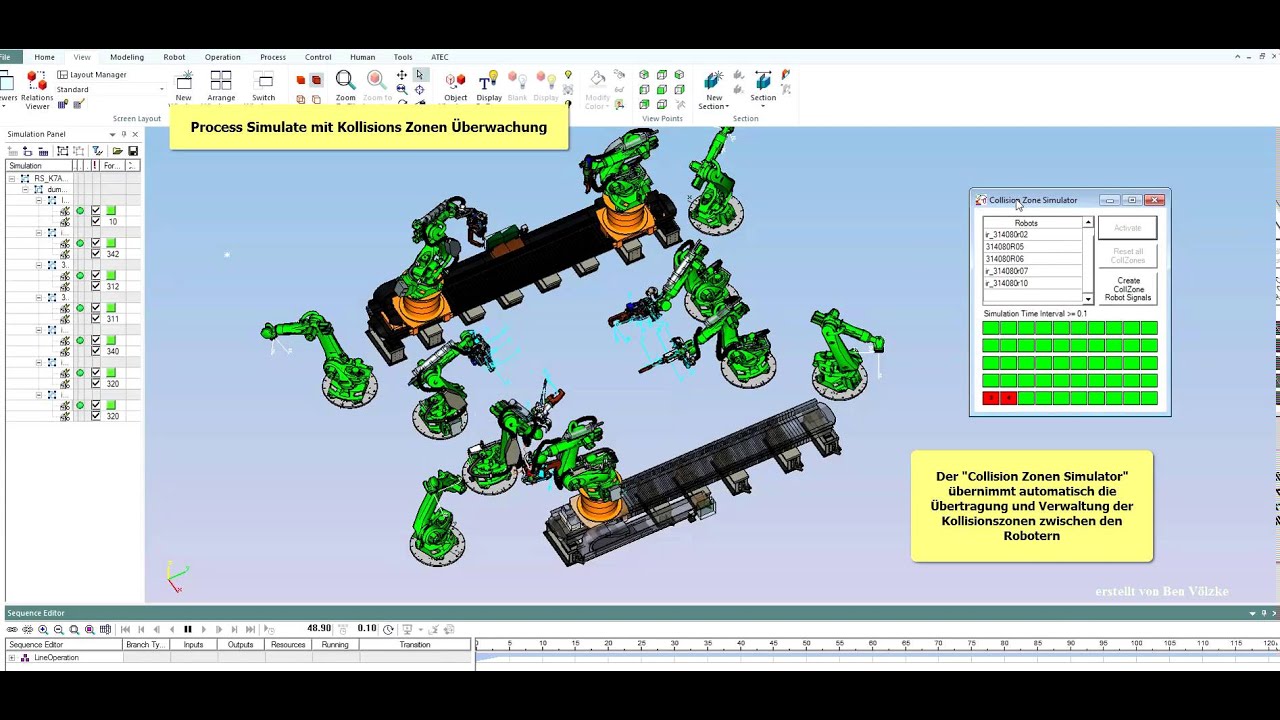Click Create CollZone Robot Signals button
Screen dimensions: 1280x720
tap(1128, 289)
